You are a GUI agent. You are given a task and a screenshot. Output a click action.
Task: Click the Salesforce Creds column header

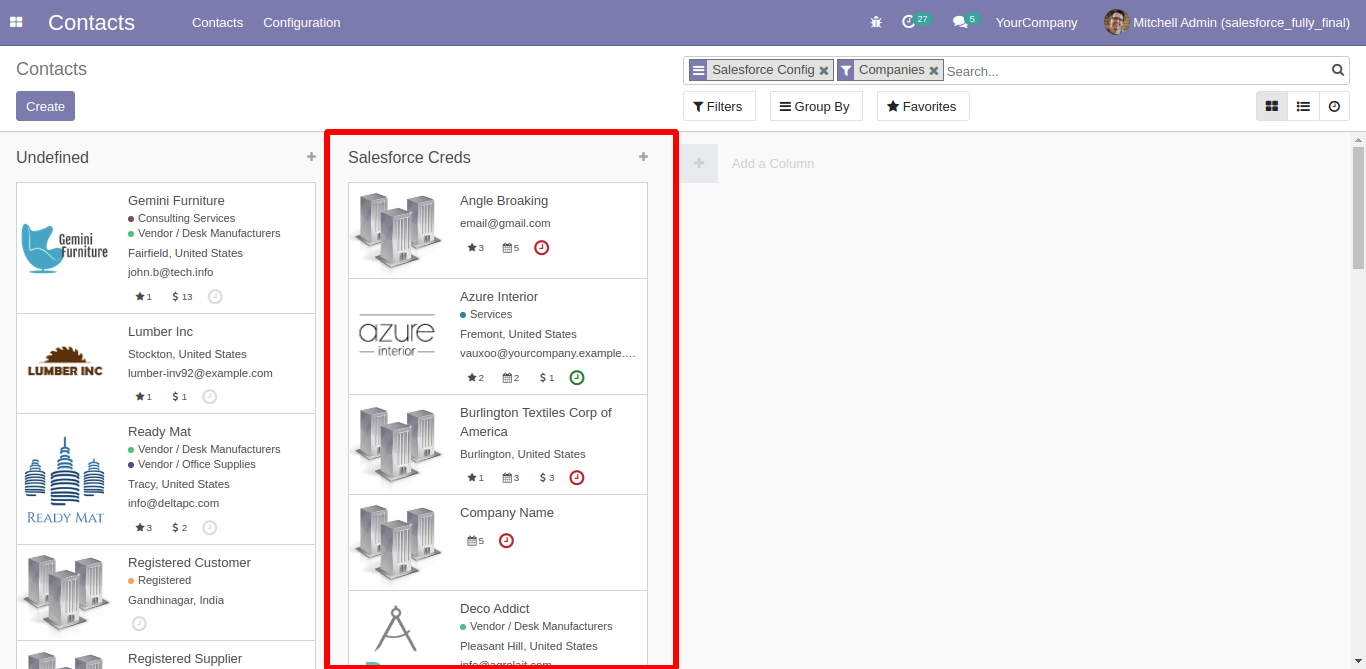coord(409,157)
